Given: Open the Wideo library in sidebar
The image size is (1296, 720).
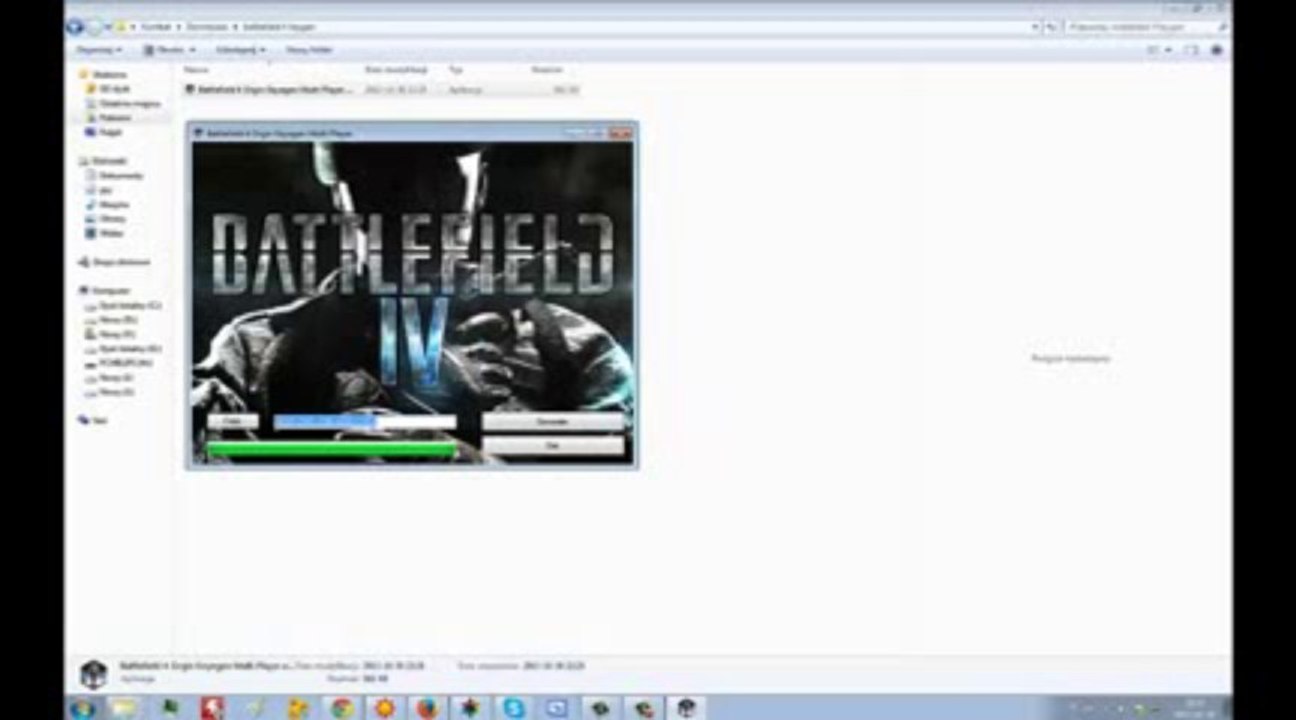Looking at the screenshot, I should (104, 232).
